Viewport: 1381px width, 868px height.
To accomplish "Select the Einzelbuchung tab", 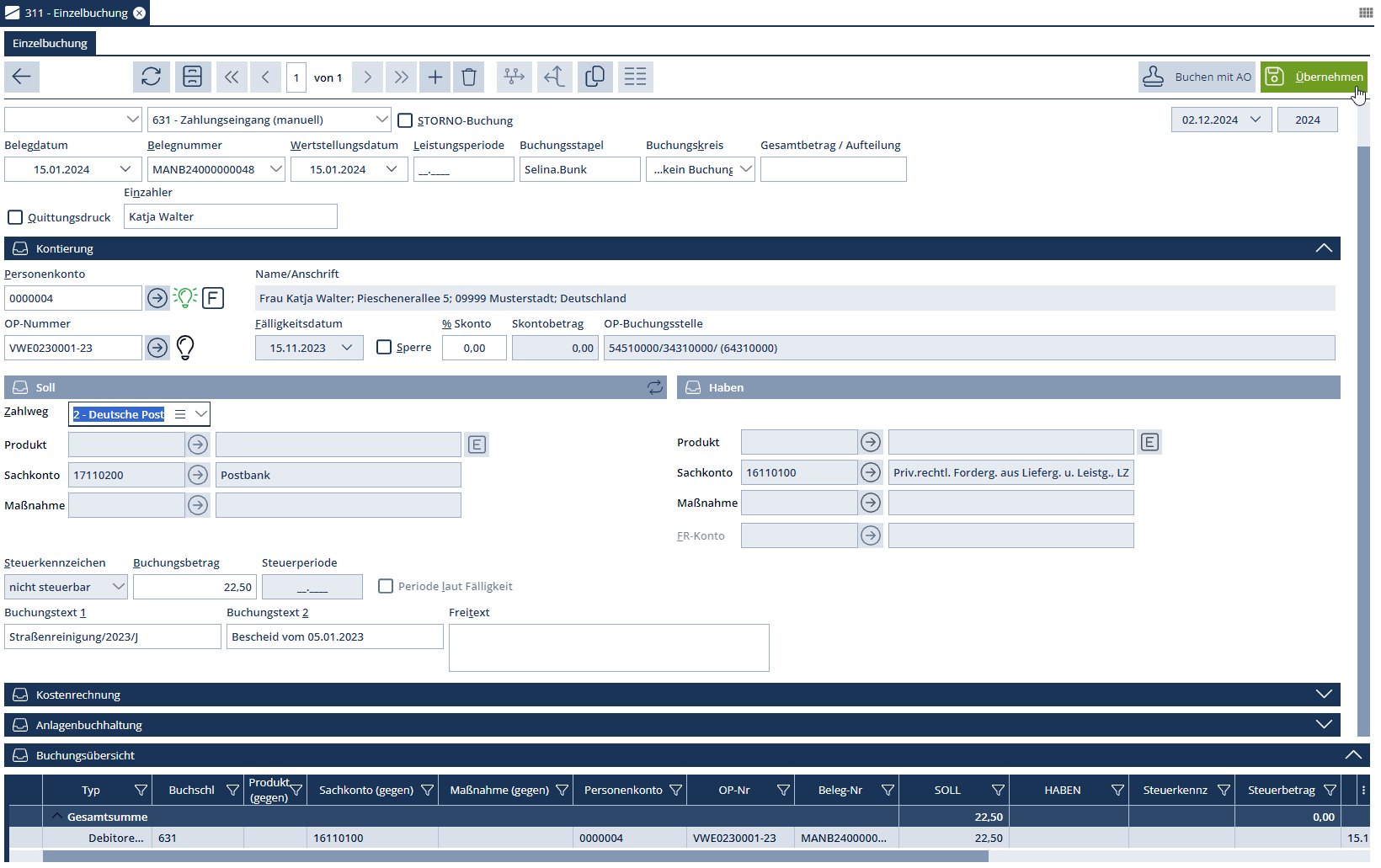I will click(50, 43).
